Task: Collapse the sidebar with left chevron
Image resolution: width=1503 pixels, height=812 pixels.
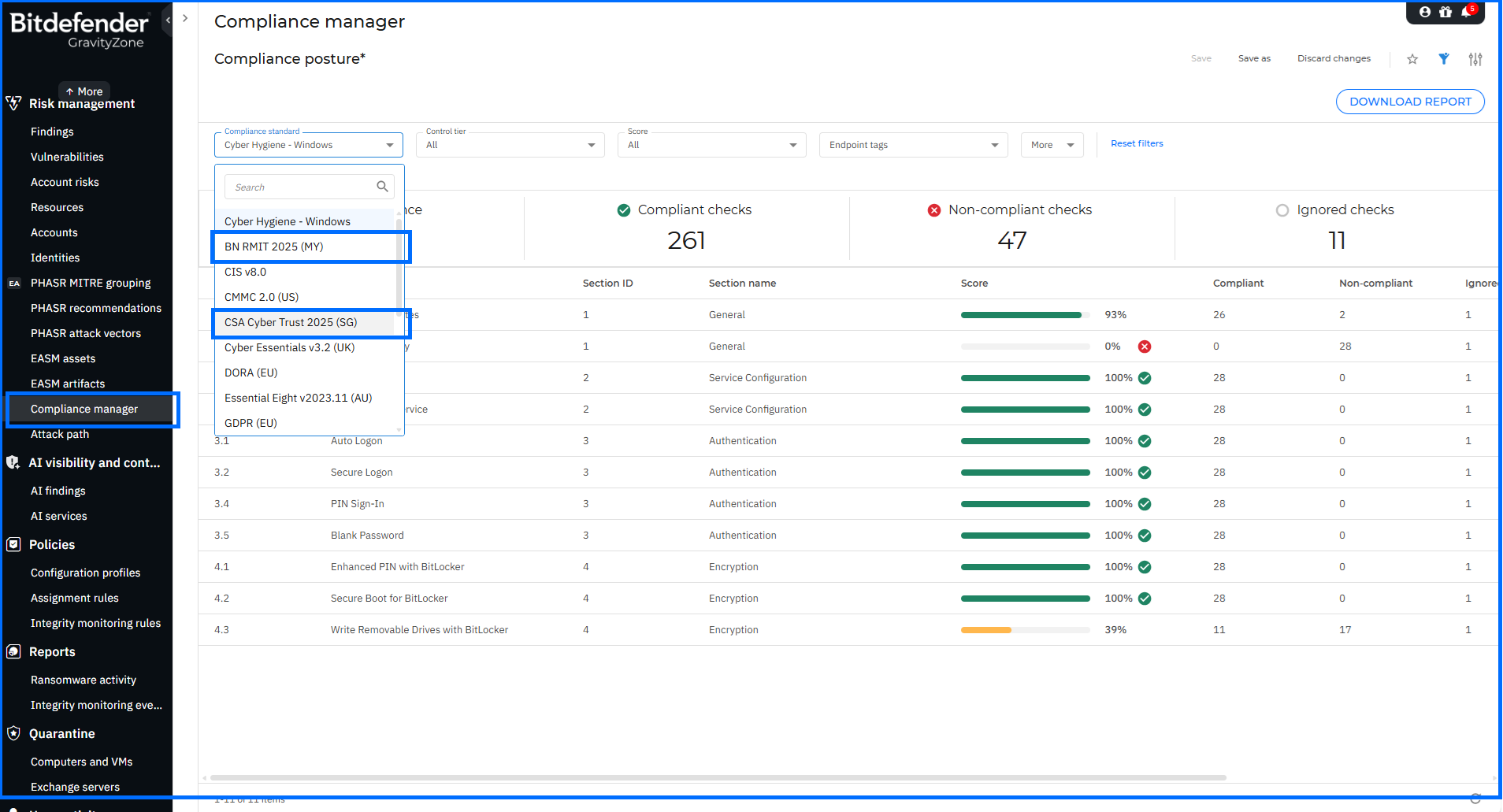Action: (168, 20)
